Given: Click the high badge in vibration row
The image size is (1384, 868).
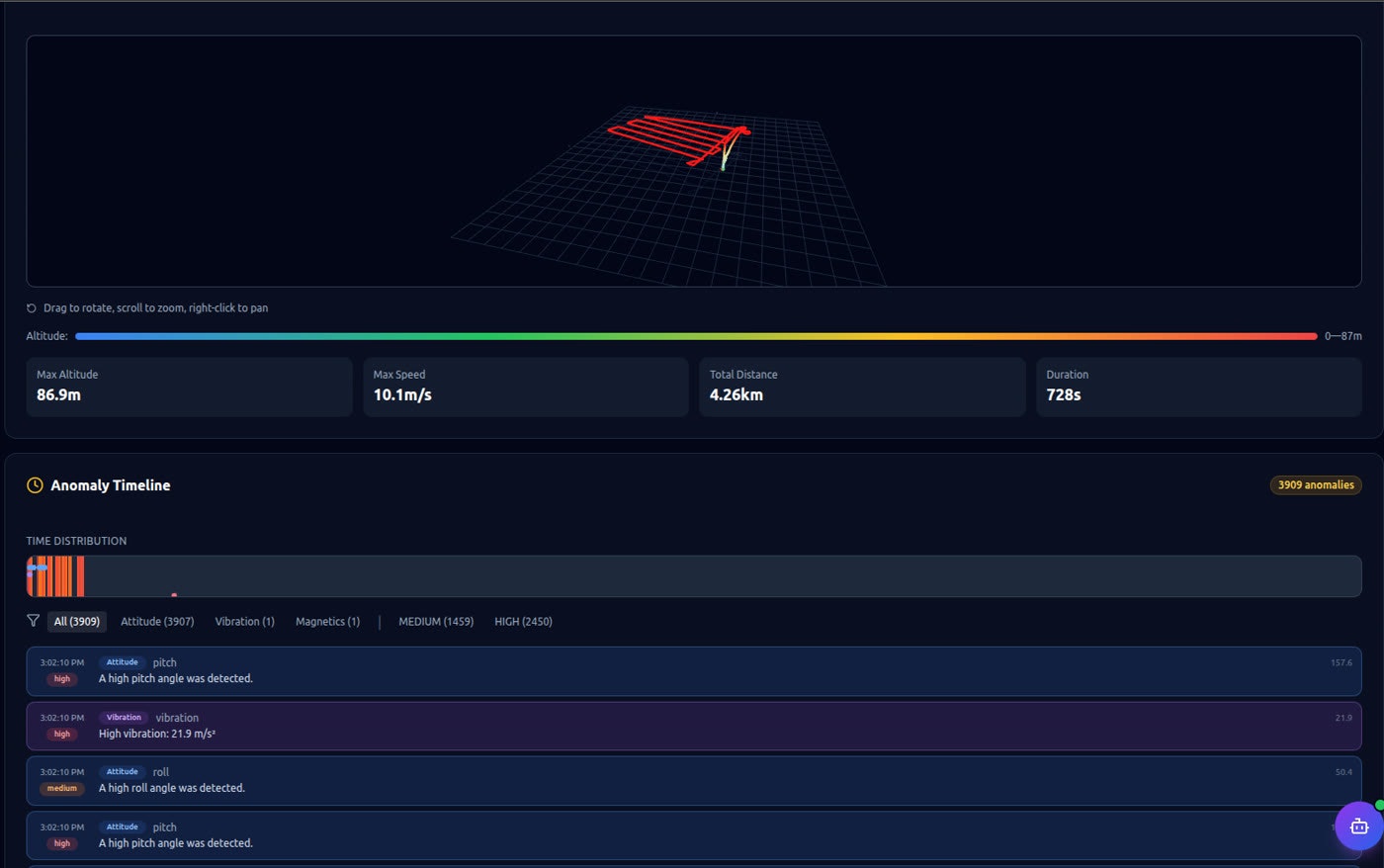Looking at the screenshot, I should pyautogui.click(x=62, y=735).
